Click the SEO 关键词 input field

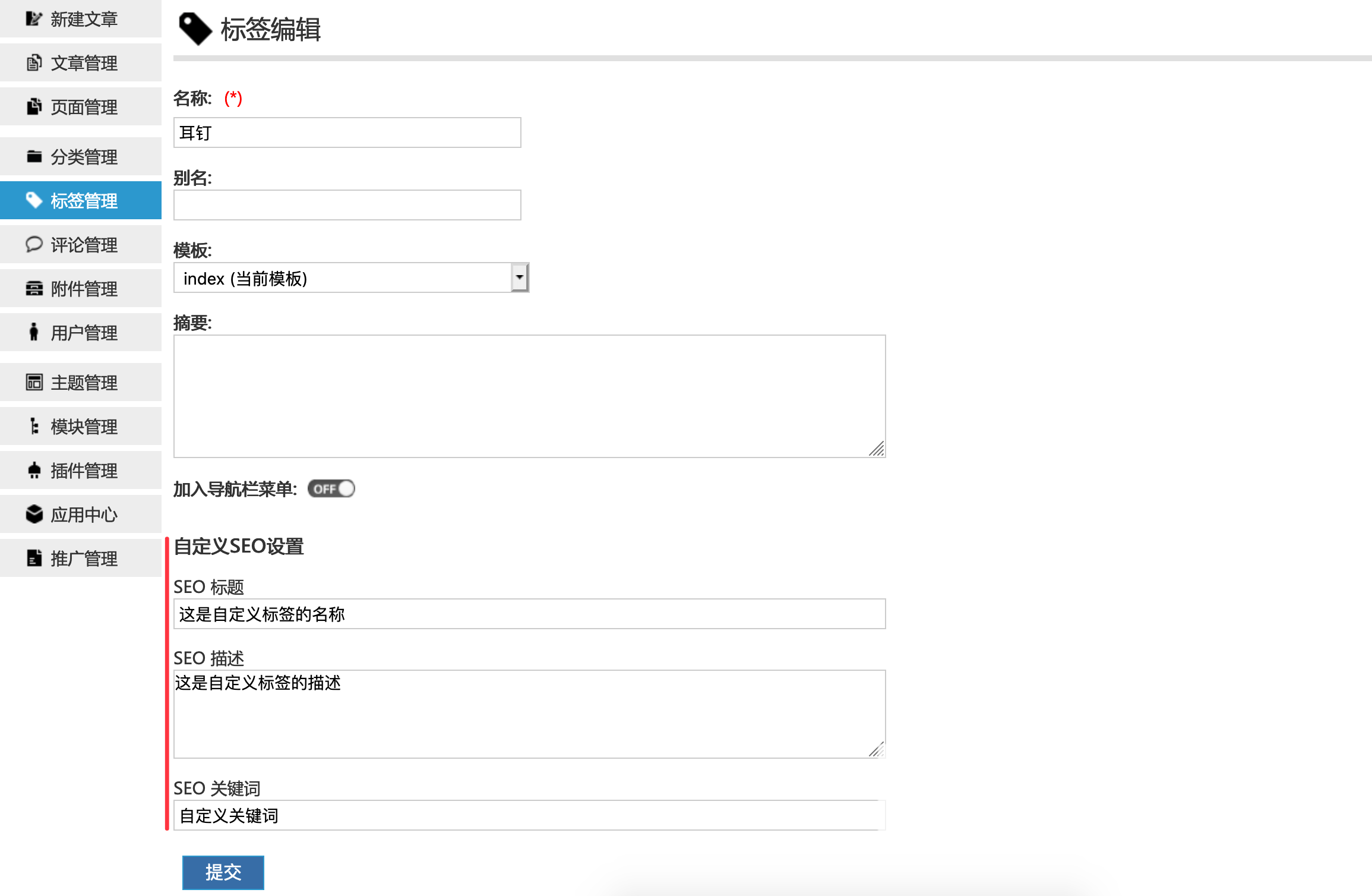[529, 816]
